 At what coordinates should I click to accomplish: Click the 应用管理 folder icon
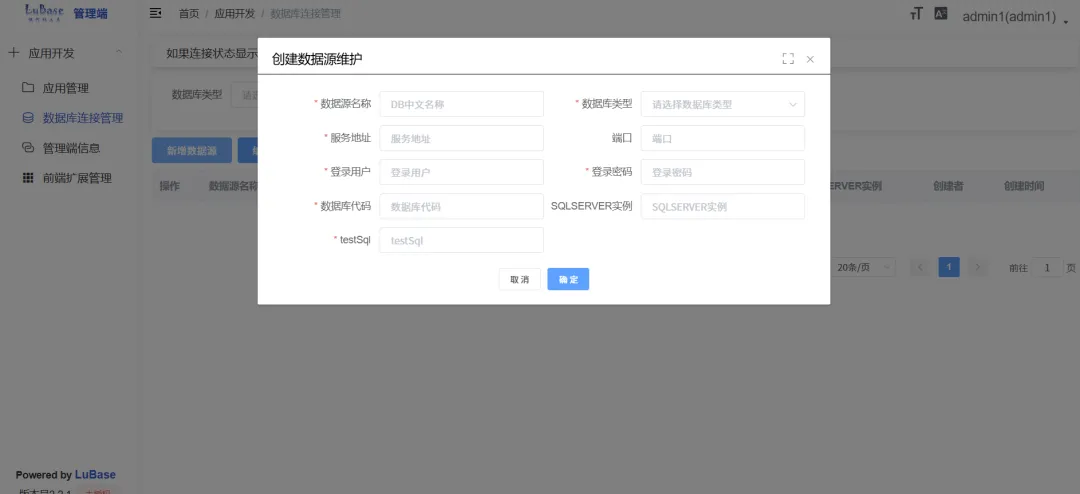point(28,88)
